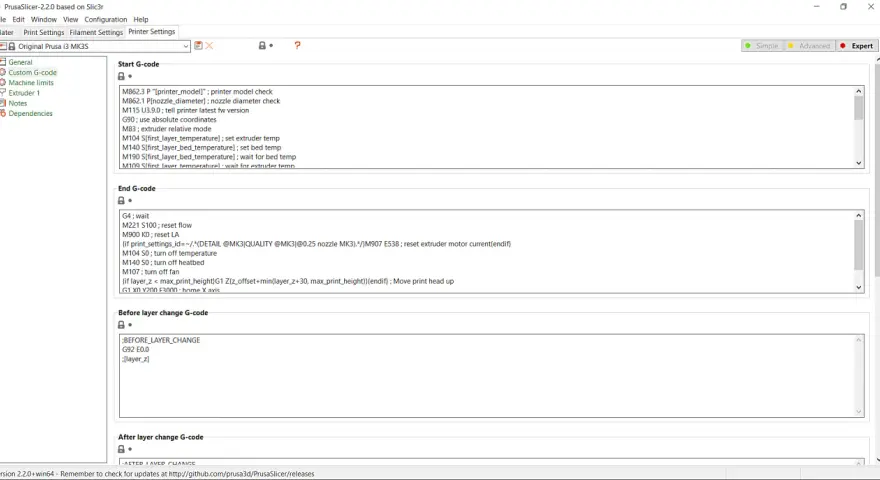
Task: Select the Printer Settings tab
Action: tap(152, 32)
